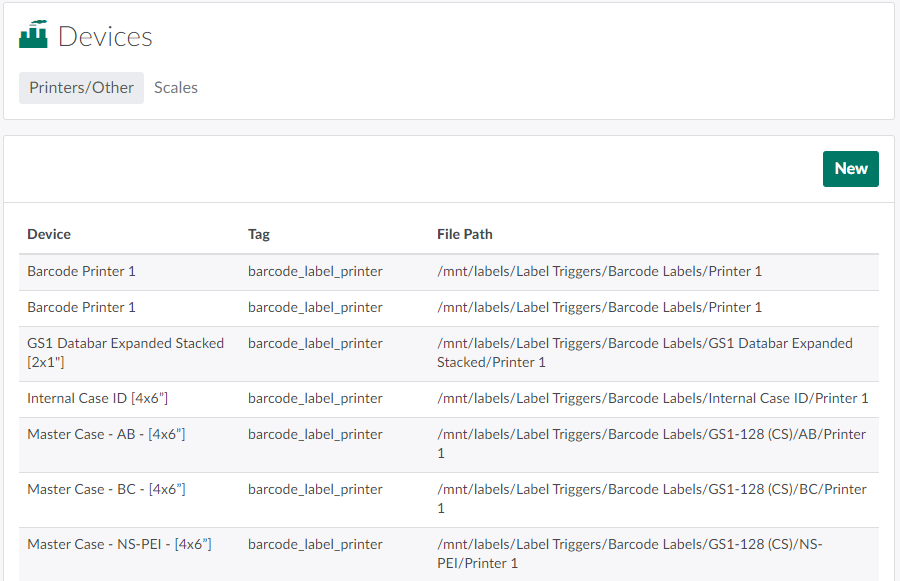Click the tag cell for Internal Case ID
This screenshot has height=581, width=900.
[315, 398]
